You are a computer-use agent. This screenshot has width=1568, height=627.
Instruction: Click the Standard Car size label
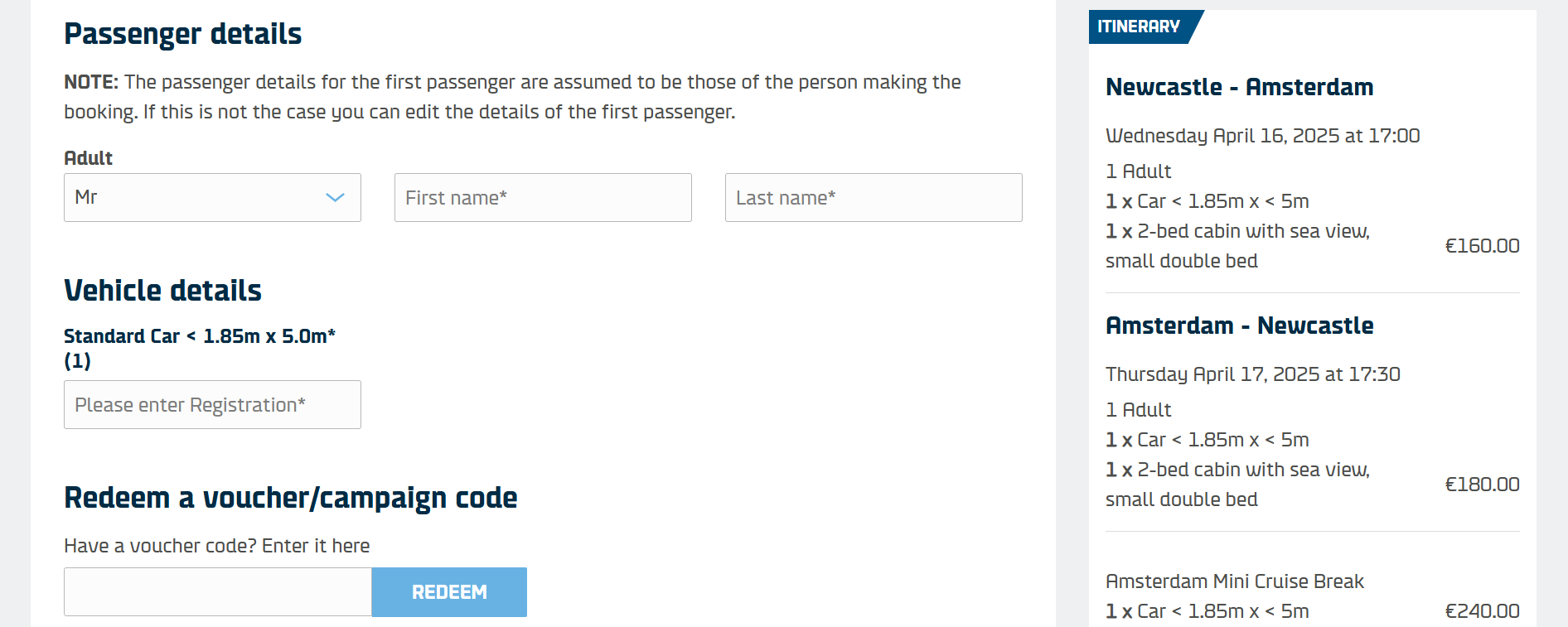[199, 336]
